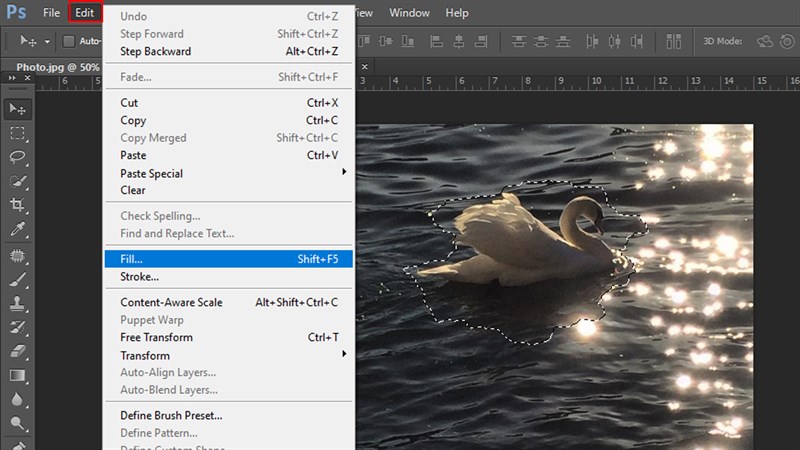Choose Define Brush Preset...

tap(229, 415)
